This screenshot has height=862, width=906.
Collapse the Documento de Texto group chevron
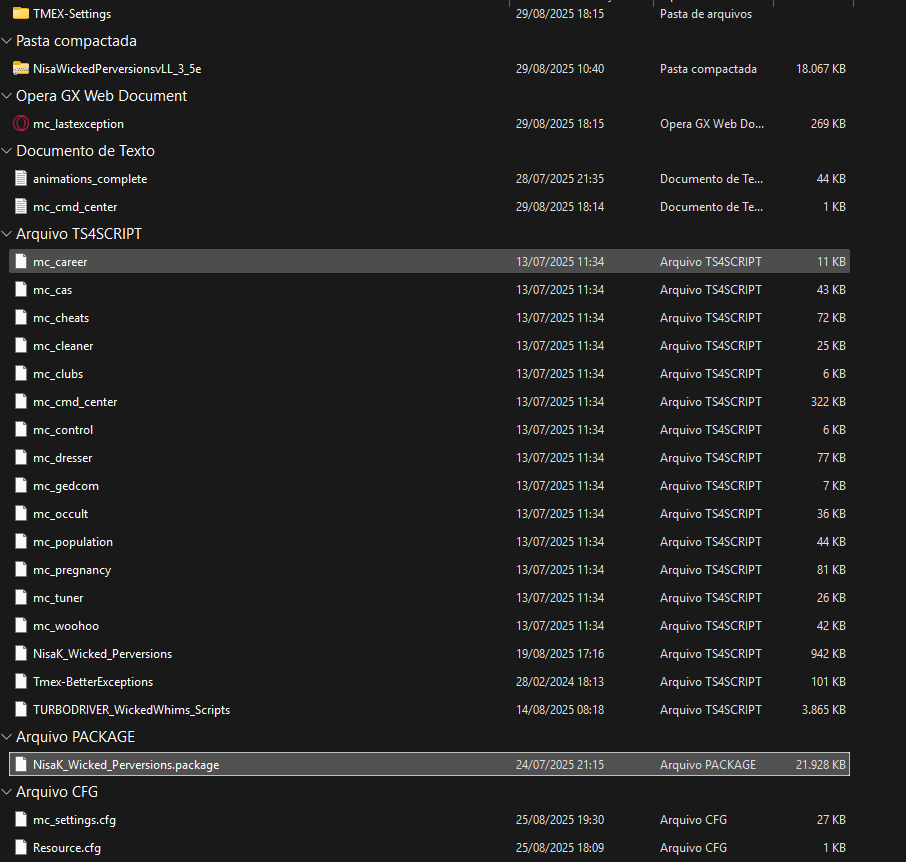tap(7, 151)
